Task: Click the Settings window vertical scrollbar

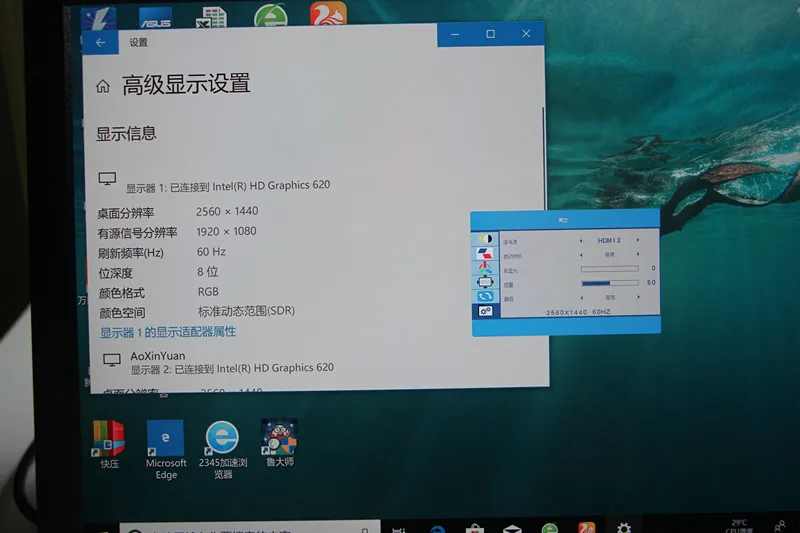Action: [543, 158]
